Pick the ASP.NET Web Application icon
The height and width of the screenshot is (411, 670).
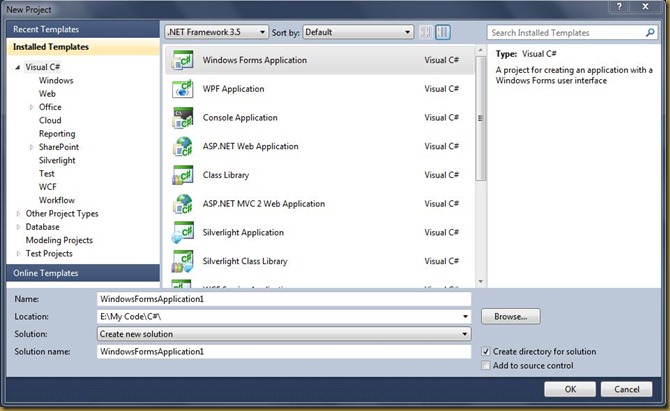pos(182,146)
